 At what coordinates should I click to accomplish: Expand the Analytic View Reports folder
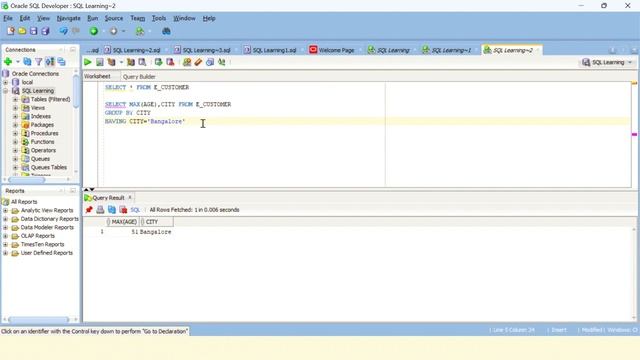click(x=6, y=210)
